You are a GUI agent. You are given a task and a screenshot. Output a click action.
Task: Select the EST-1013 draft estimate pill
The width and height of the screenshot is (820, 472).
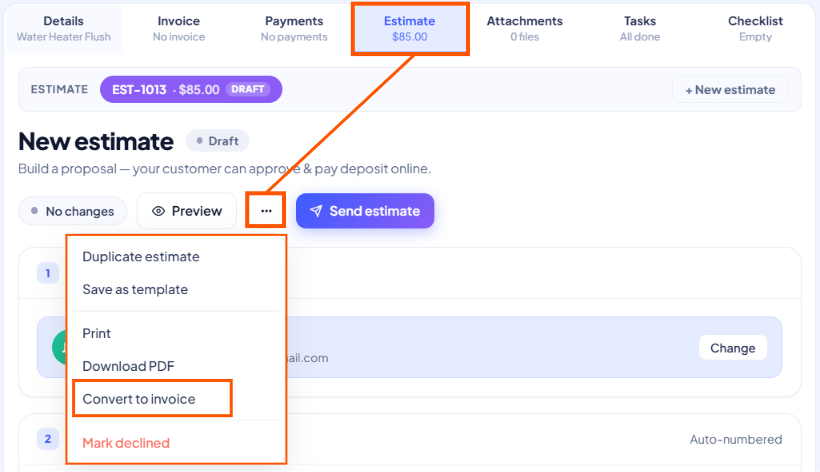(x=191, y=89)
